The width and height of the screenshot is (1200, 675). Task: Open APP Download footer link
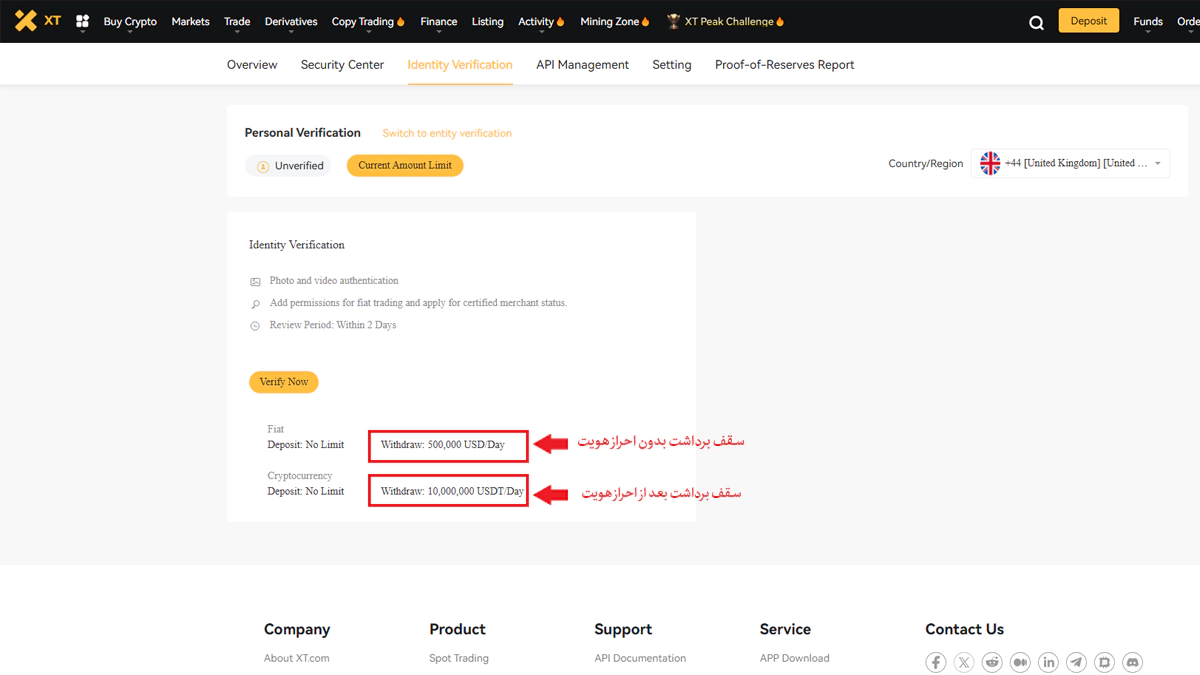[795, 658]
